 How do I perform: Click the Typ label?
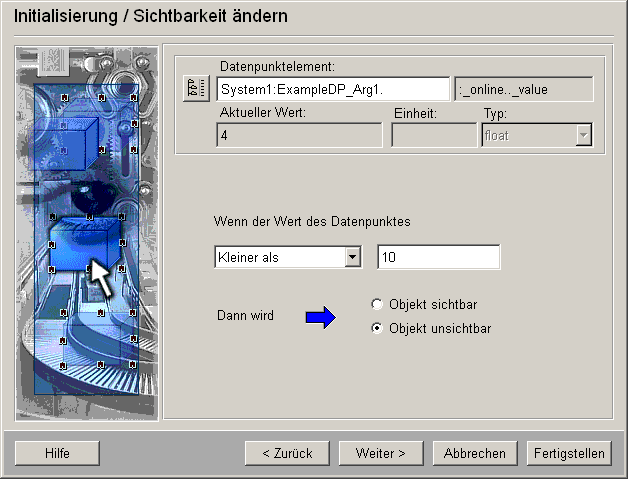point(495,114)
